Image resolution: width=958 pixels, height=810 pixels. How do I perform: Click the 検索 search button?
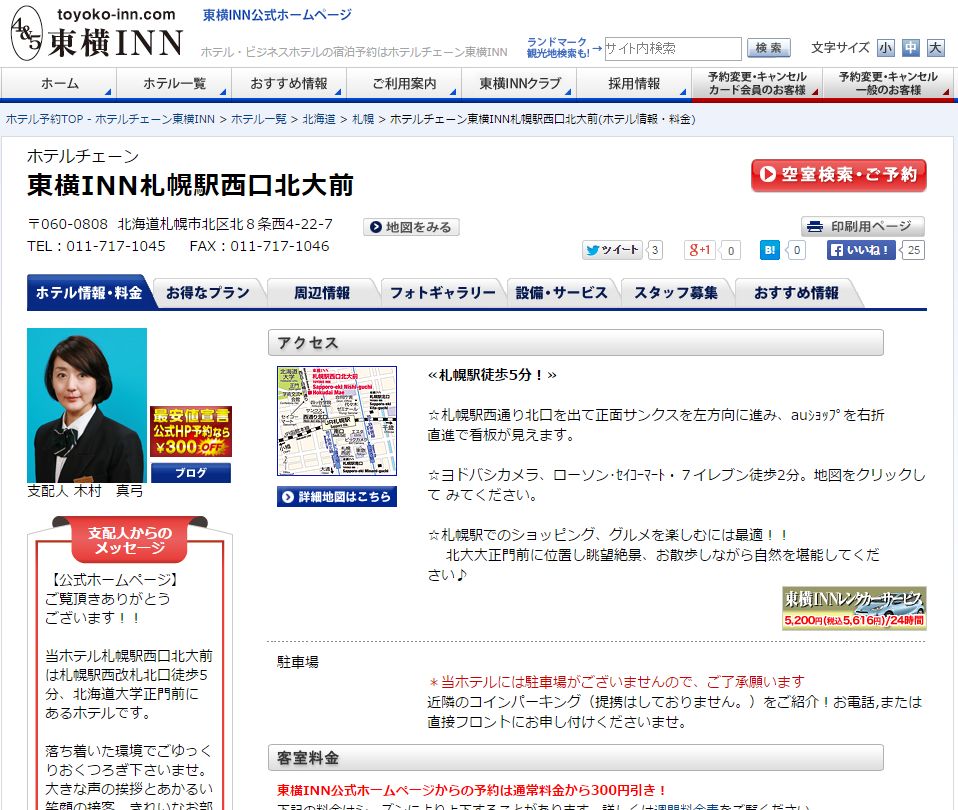[769, 48]
